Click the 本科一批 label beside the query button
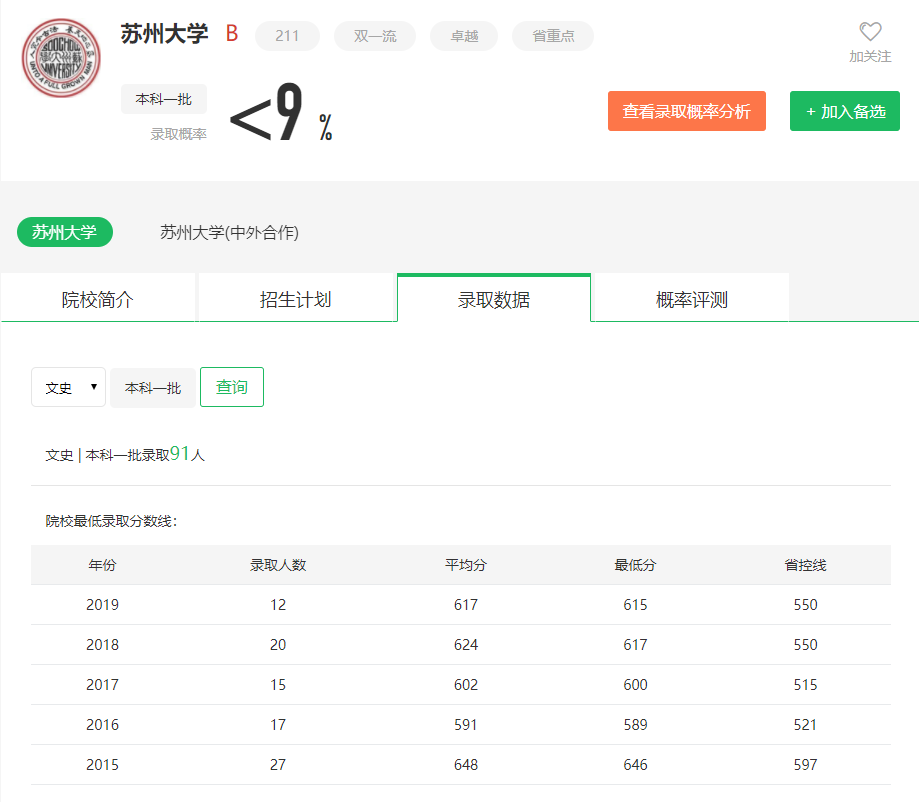The width and height of the screenshot is (919, 802). point(153,388)
